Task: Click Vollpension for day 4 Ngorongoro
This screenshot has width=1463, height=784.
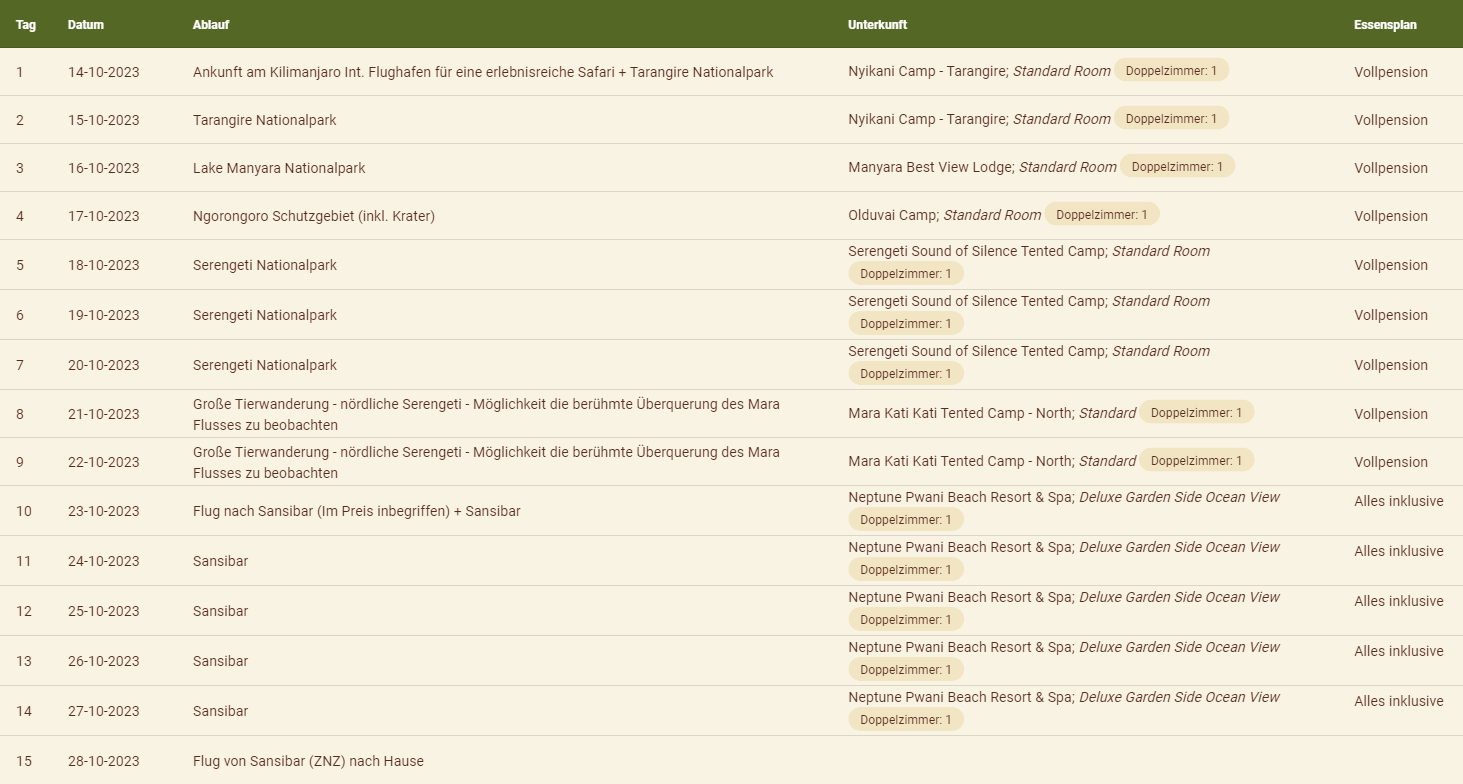Action: [x=1391, y=216]
